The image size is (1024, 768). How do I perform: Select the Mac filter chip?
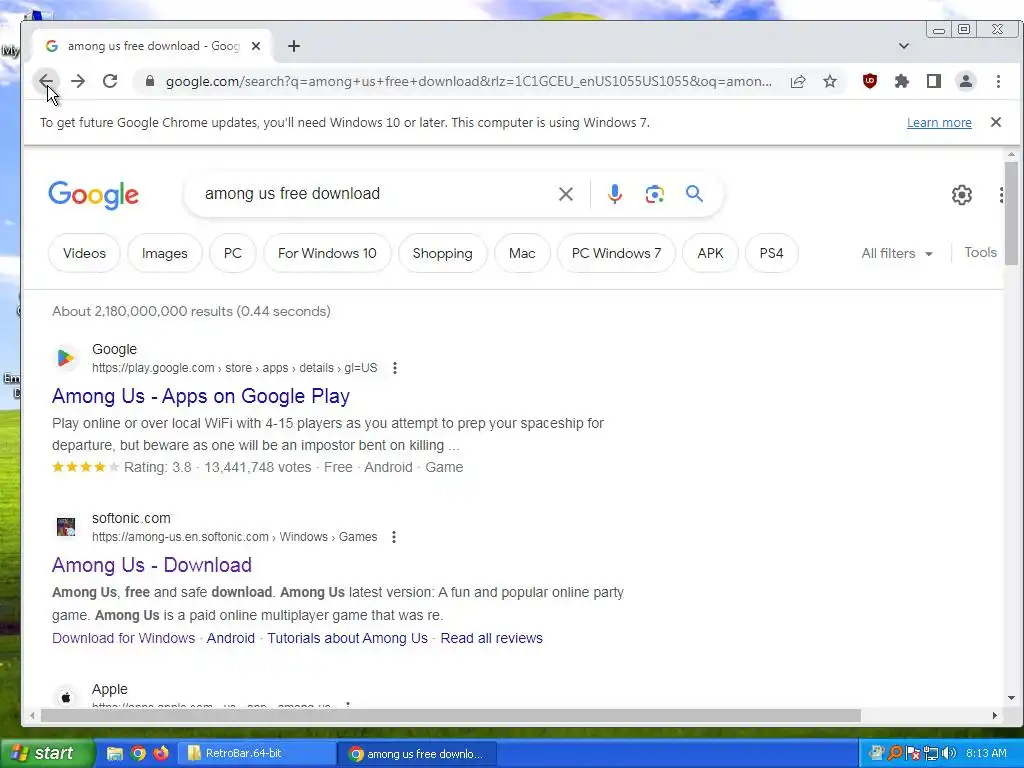click(522, 253)
